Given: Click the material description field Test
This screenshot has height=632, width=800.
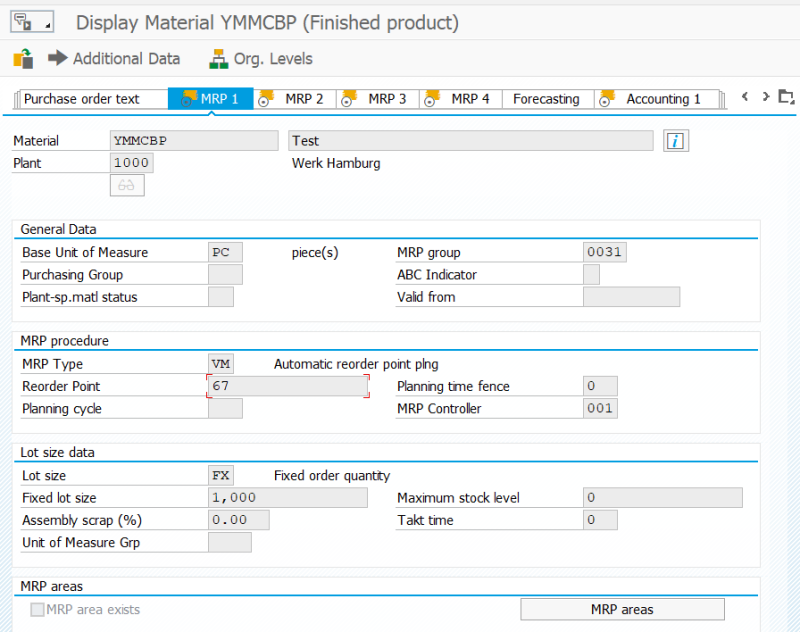Looking at the screenshot, I should [x=470, y=141].
